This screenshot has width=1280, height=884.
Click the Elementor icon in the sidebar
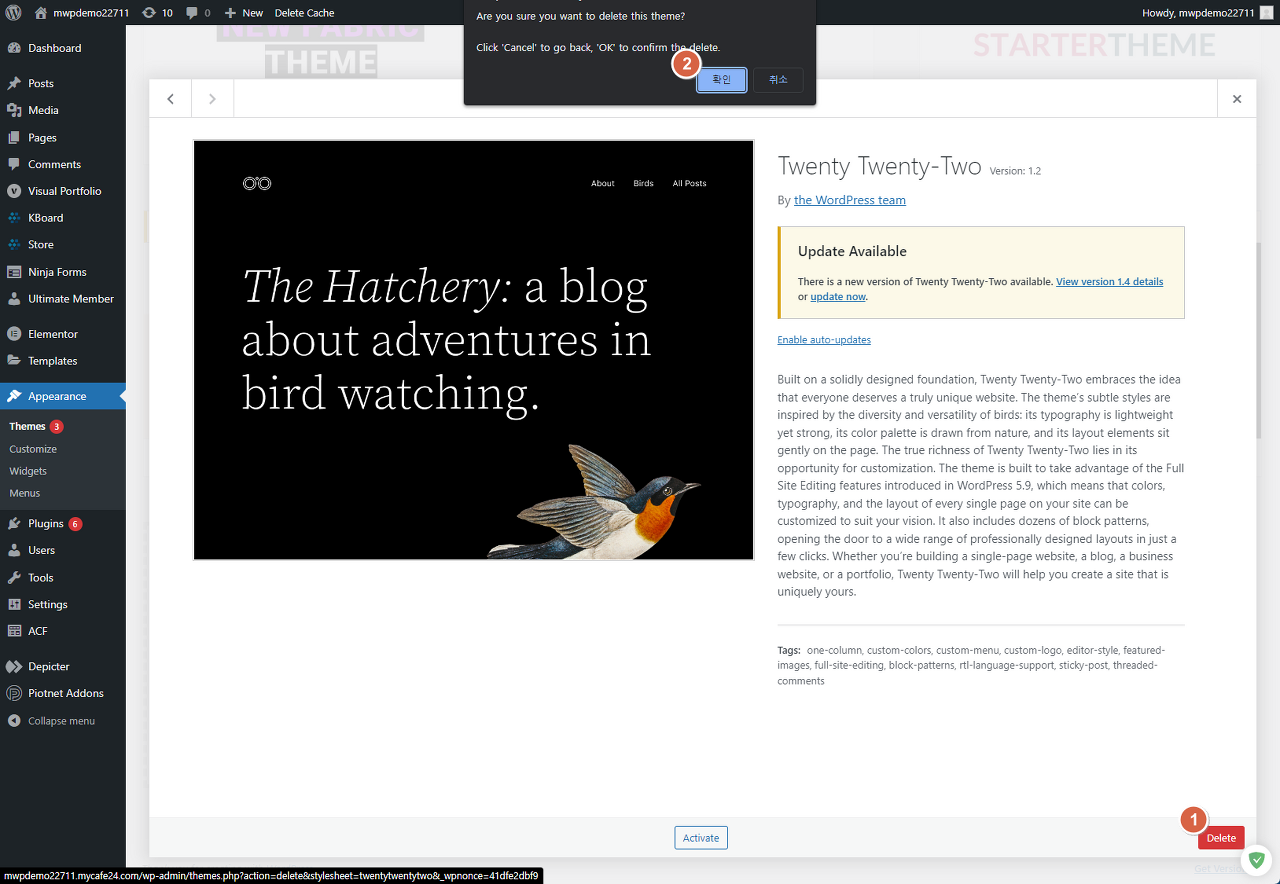coord(14,334)
